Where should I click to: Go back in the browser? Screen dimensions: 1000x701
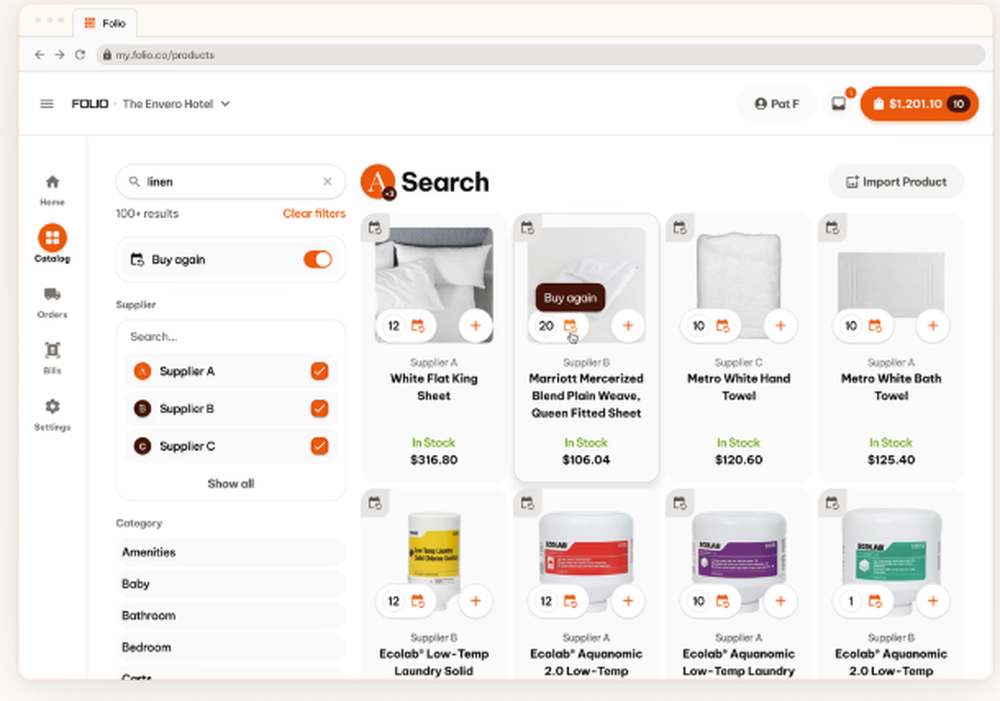40,55
